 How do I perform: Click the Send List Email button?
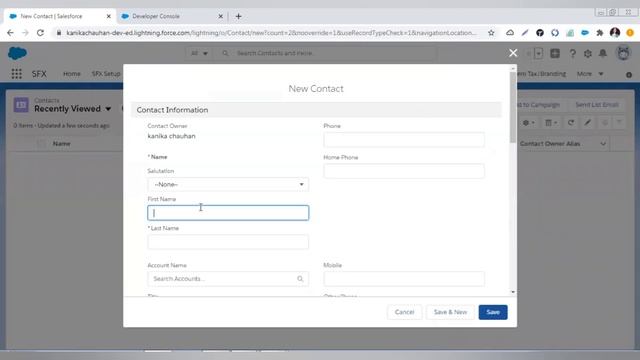(597, 105)
